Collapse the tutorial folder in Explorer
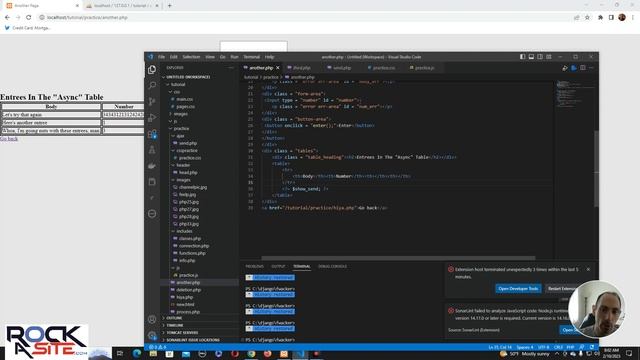The height and width of the screenshot is (360, 640). point(178,84)
